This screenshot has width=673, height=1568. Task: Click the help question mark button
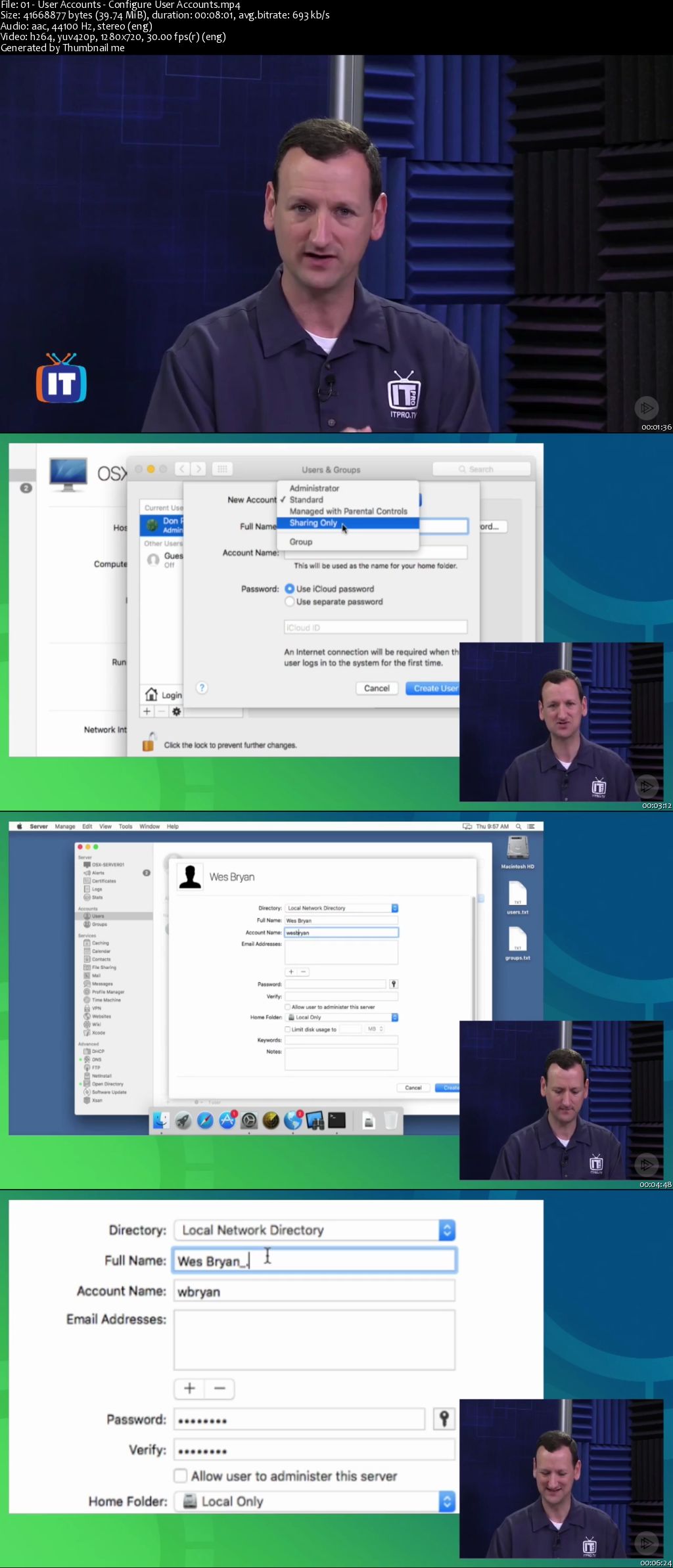coord(202,688)
